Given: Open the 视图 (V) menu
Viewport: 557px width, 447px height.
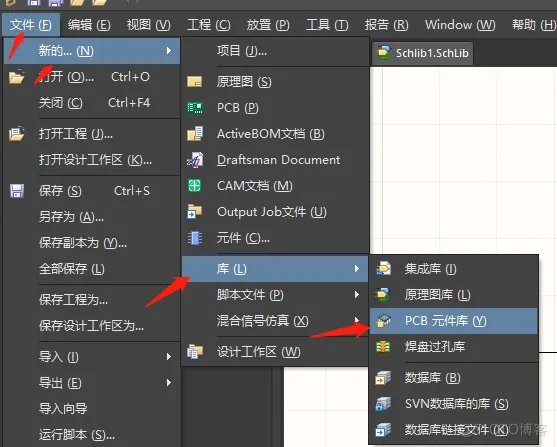Looking at the screenshot, I should pos(148,25).
